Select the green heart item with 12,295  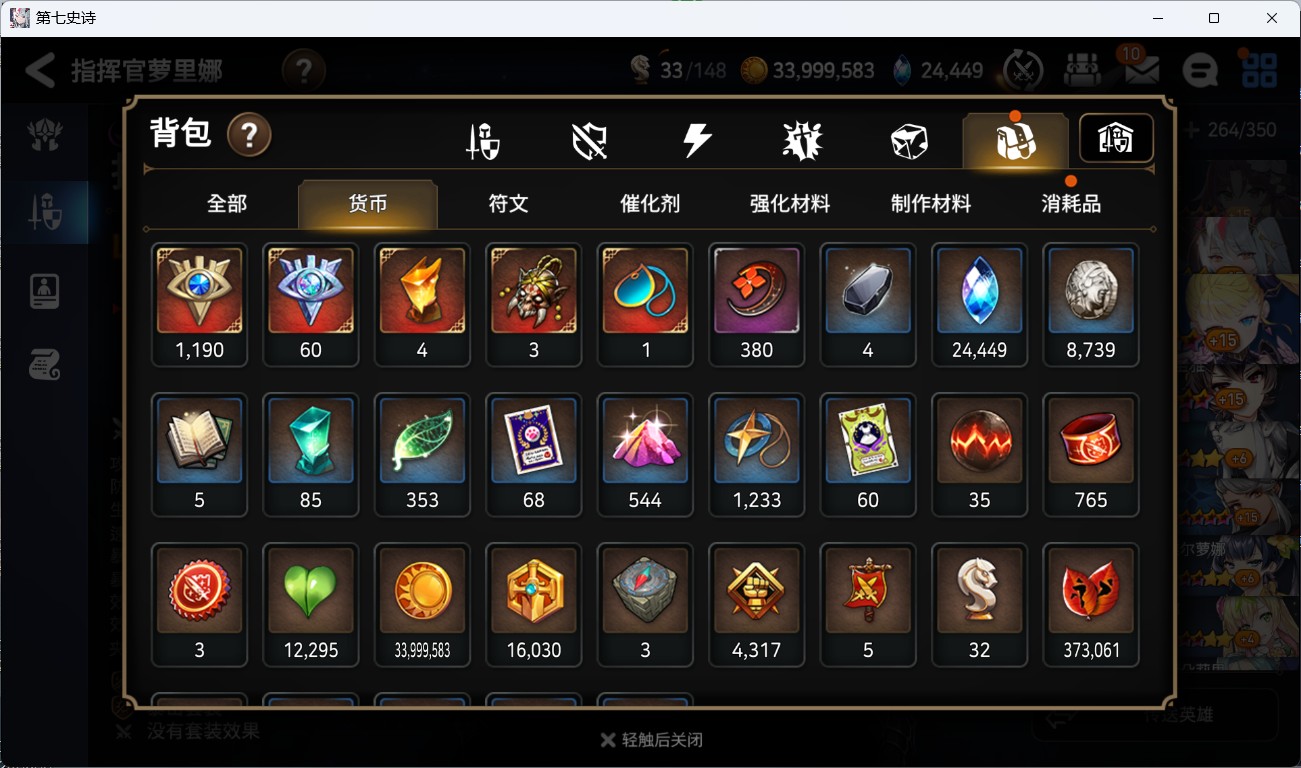(x=310, y=605)
